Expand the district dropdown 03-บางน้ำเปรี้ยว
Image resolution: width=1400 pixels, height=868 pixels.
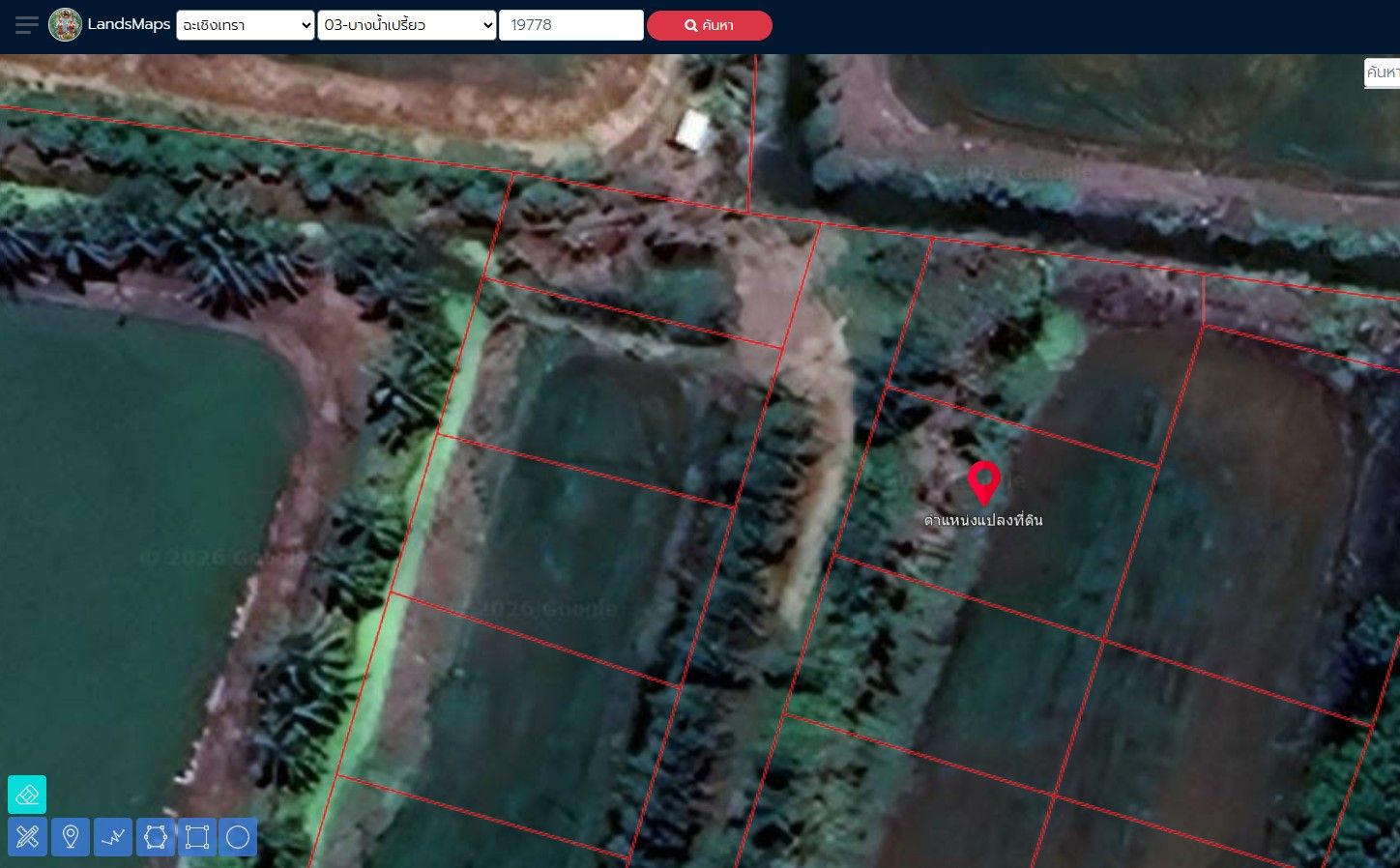tap(407, 25)
